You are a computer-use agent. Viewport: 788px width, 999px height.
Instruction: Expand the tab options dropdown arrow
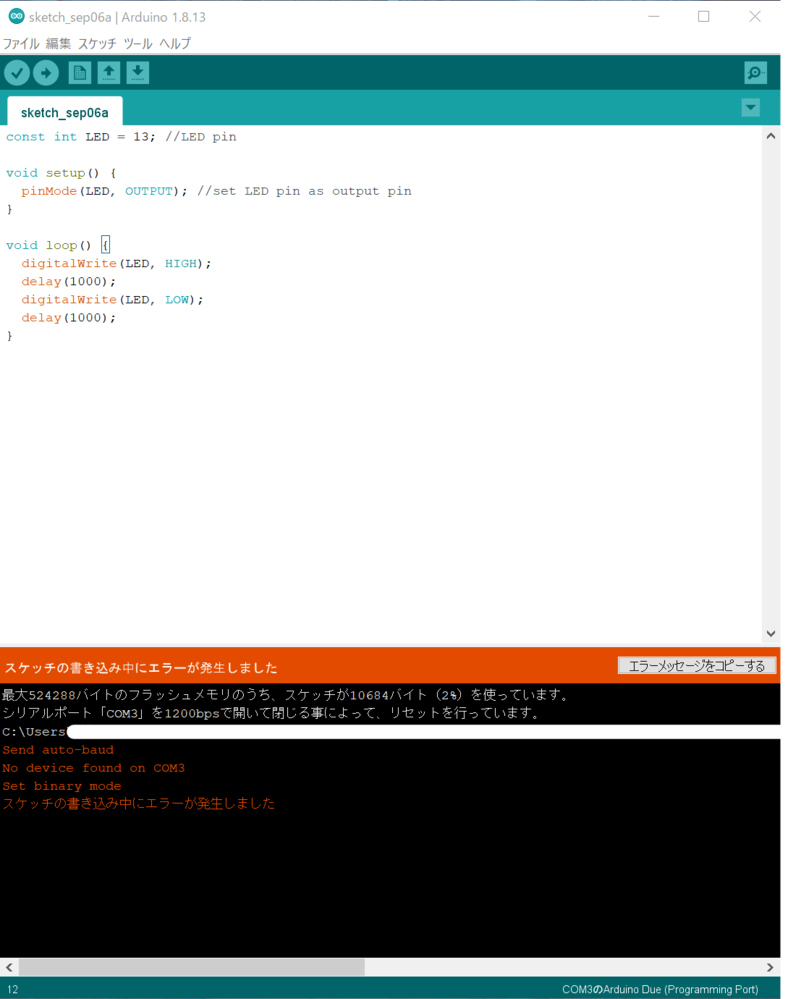pos(750,108)
